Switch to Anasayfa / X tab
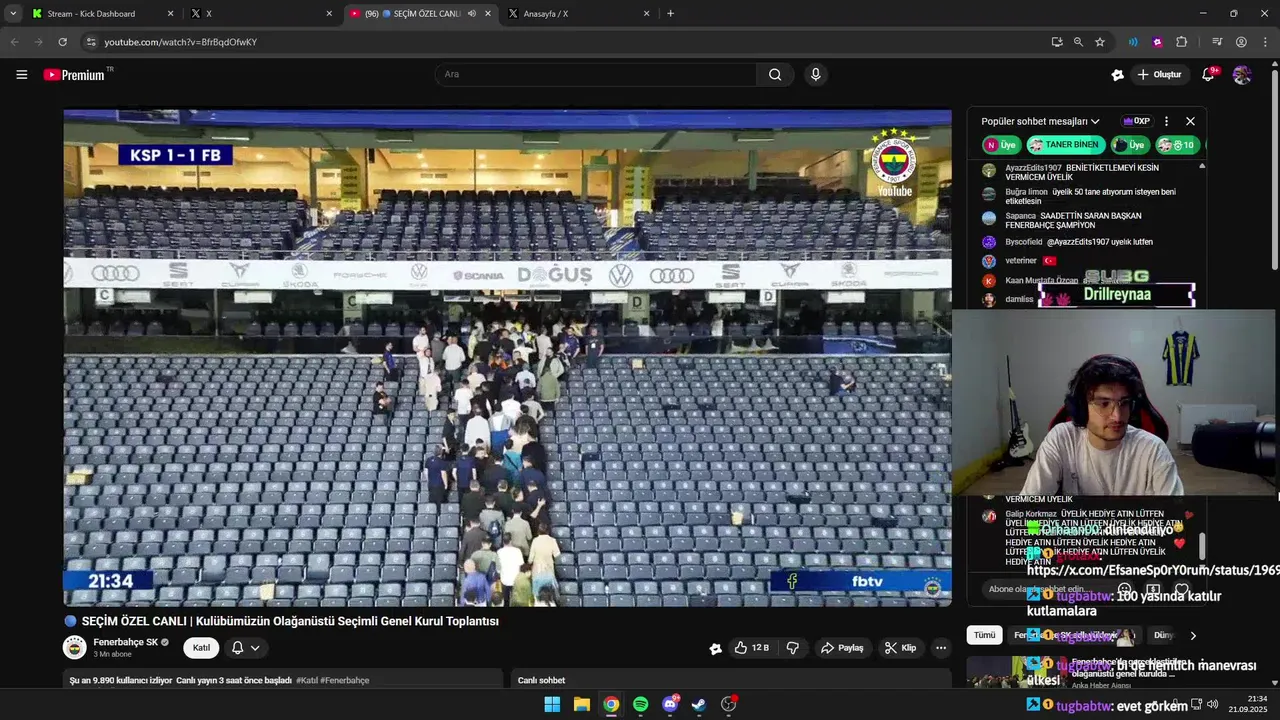Screen dimensions: 1280x720 pyautogui.click(x=578, y=14)
